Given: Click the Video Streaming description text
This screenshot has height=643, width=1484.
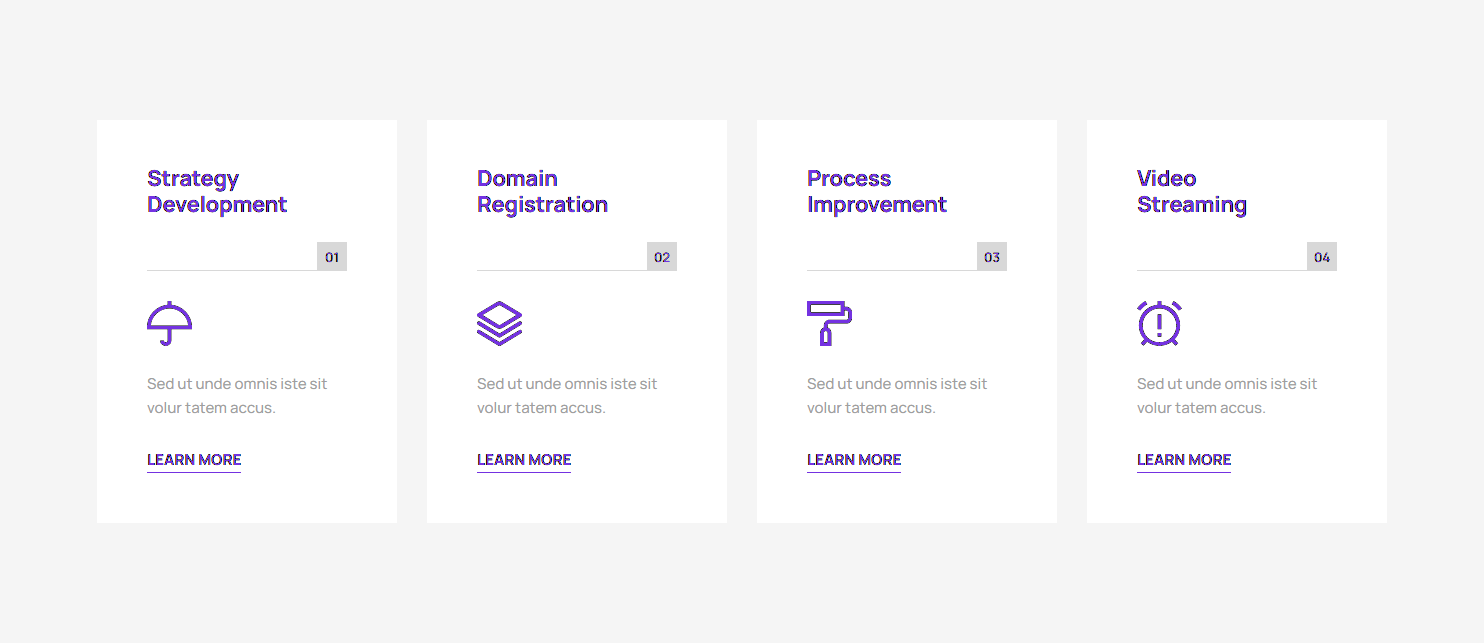Looking at the screenshot, I should (1227, 396).
